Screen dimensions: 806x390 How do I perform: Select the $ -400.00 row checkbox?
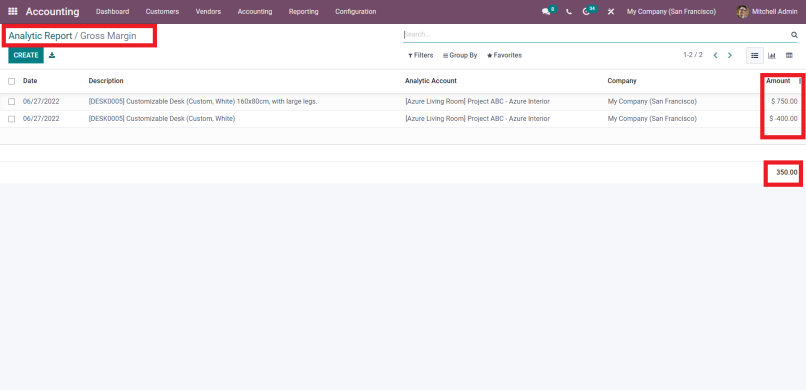pos(11,119)
